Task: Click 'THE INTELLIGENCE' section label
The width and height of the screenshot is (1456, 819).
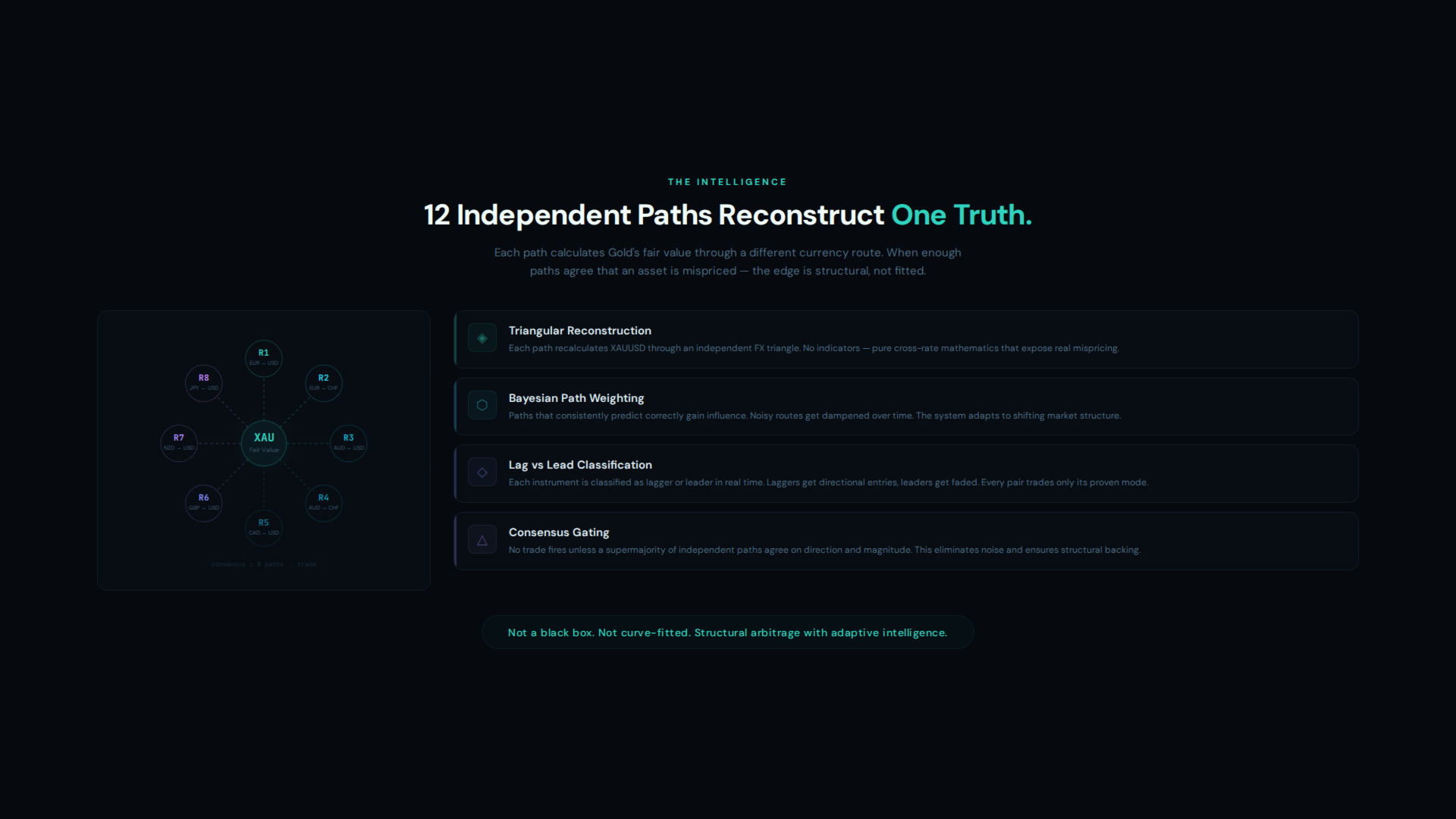Action: coord(727,182)
